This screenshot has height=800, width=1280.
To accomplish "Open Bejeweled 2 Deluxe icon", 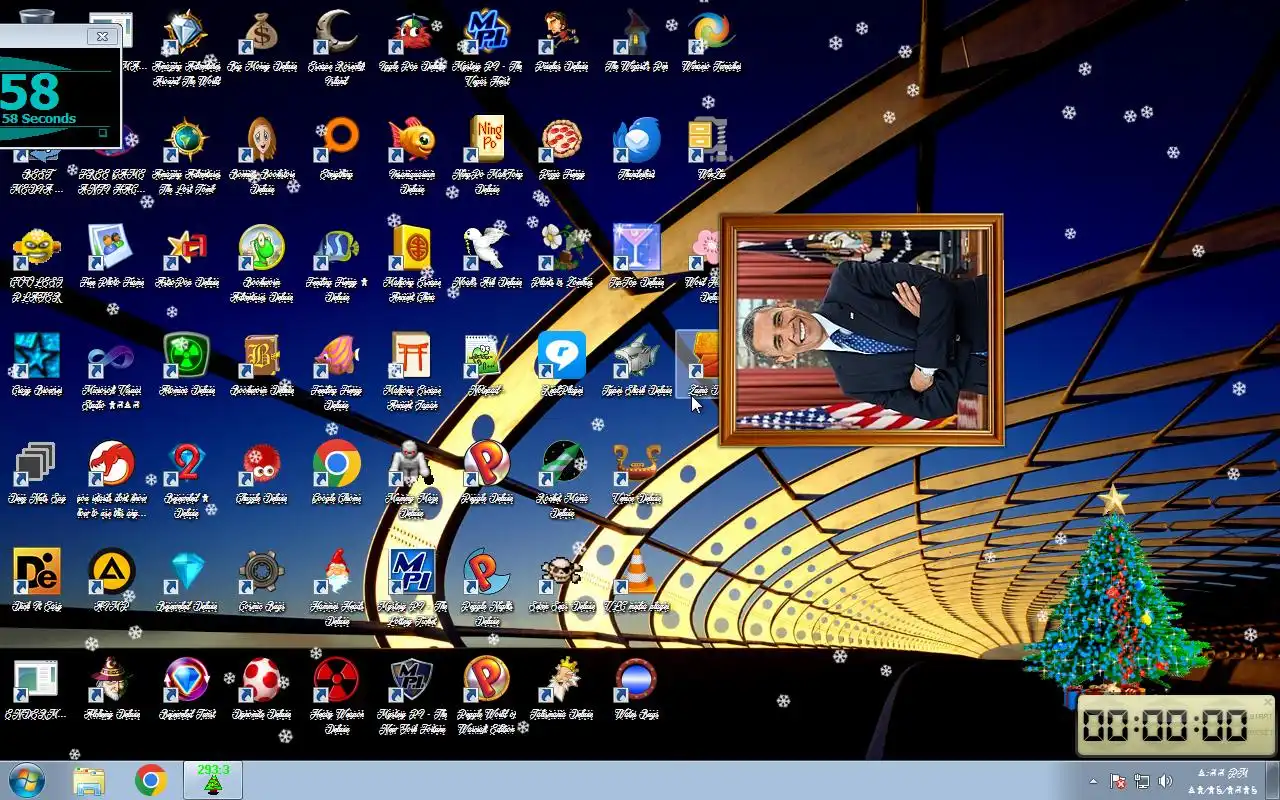I will (186, 464).
